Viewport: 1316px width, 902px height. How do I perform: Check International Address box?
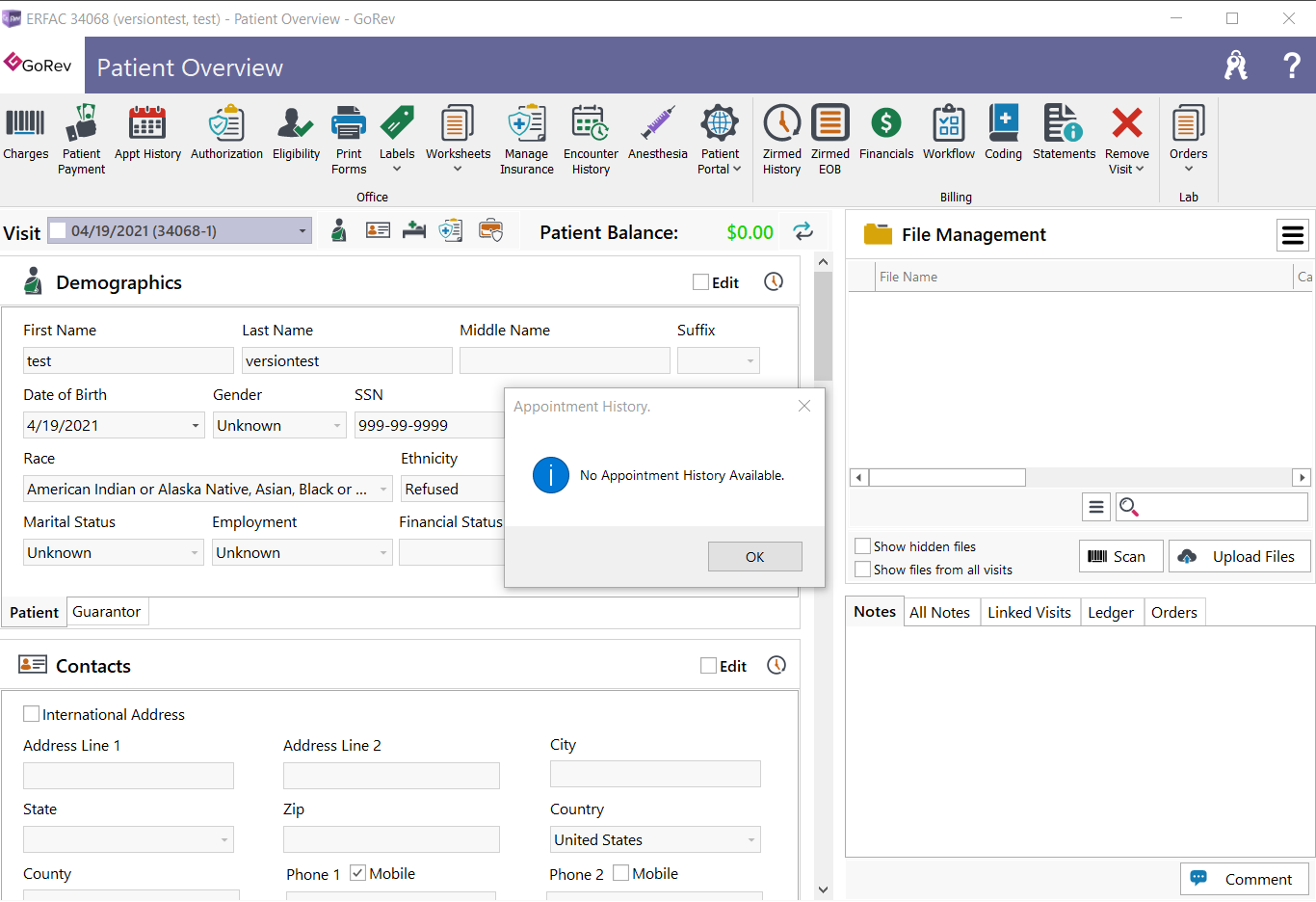pos(31,714)
